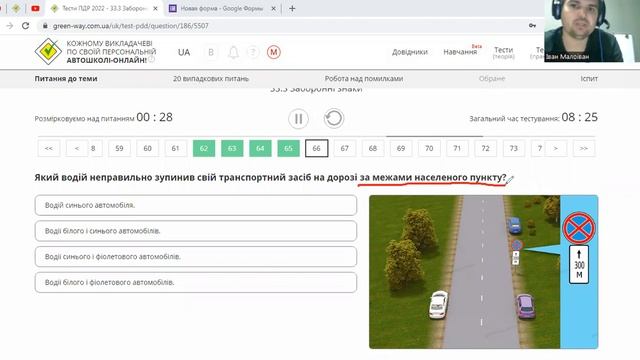Viewport: 640px width, 360px height.
Task: Jump to last question with >> button
Action: tap(584, 148)
